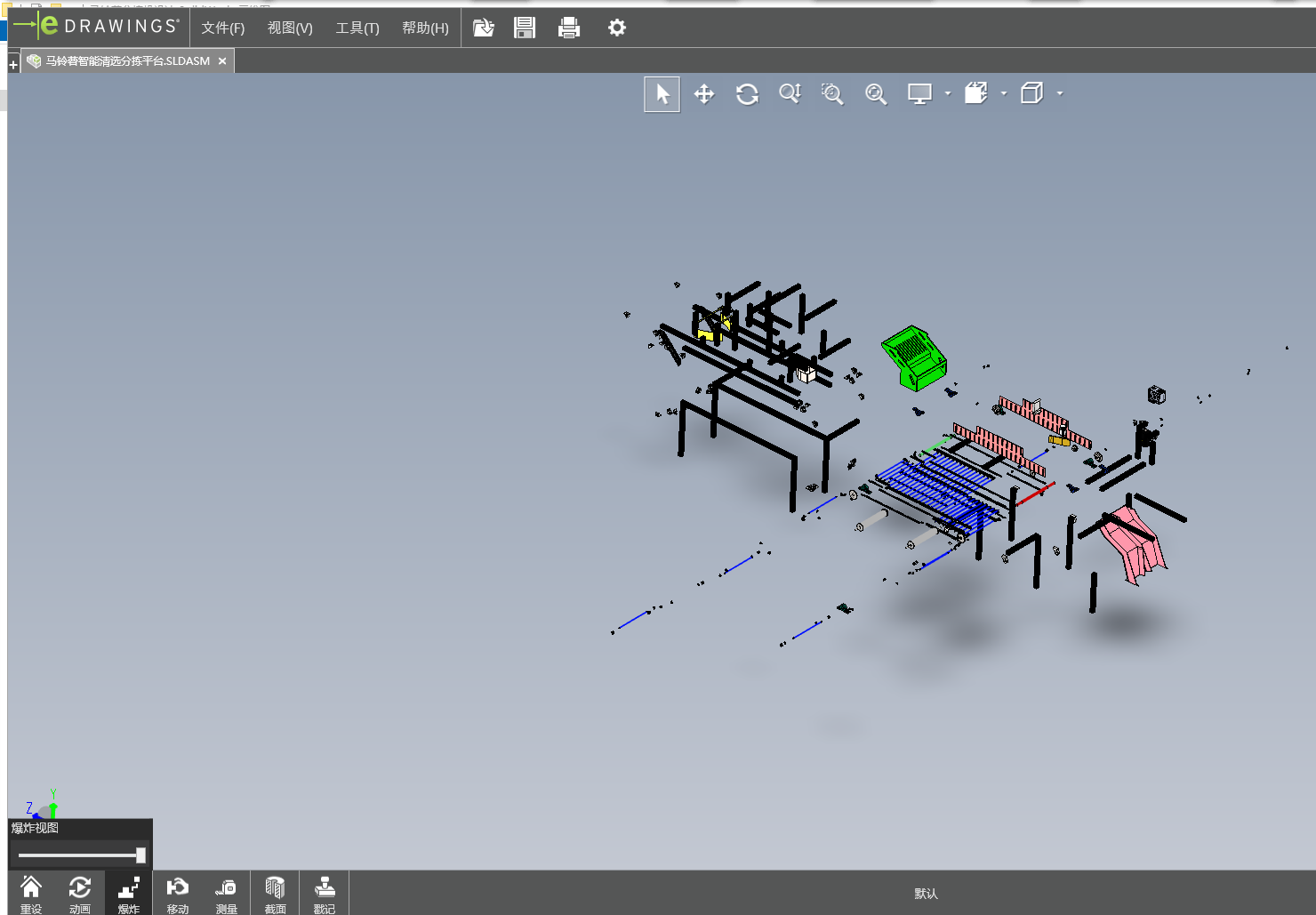Open a file with the folder icon
Image resolution: width=1316 pixels, height=915 pixels.
[483, 28]
